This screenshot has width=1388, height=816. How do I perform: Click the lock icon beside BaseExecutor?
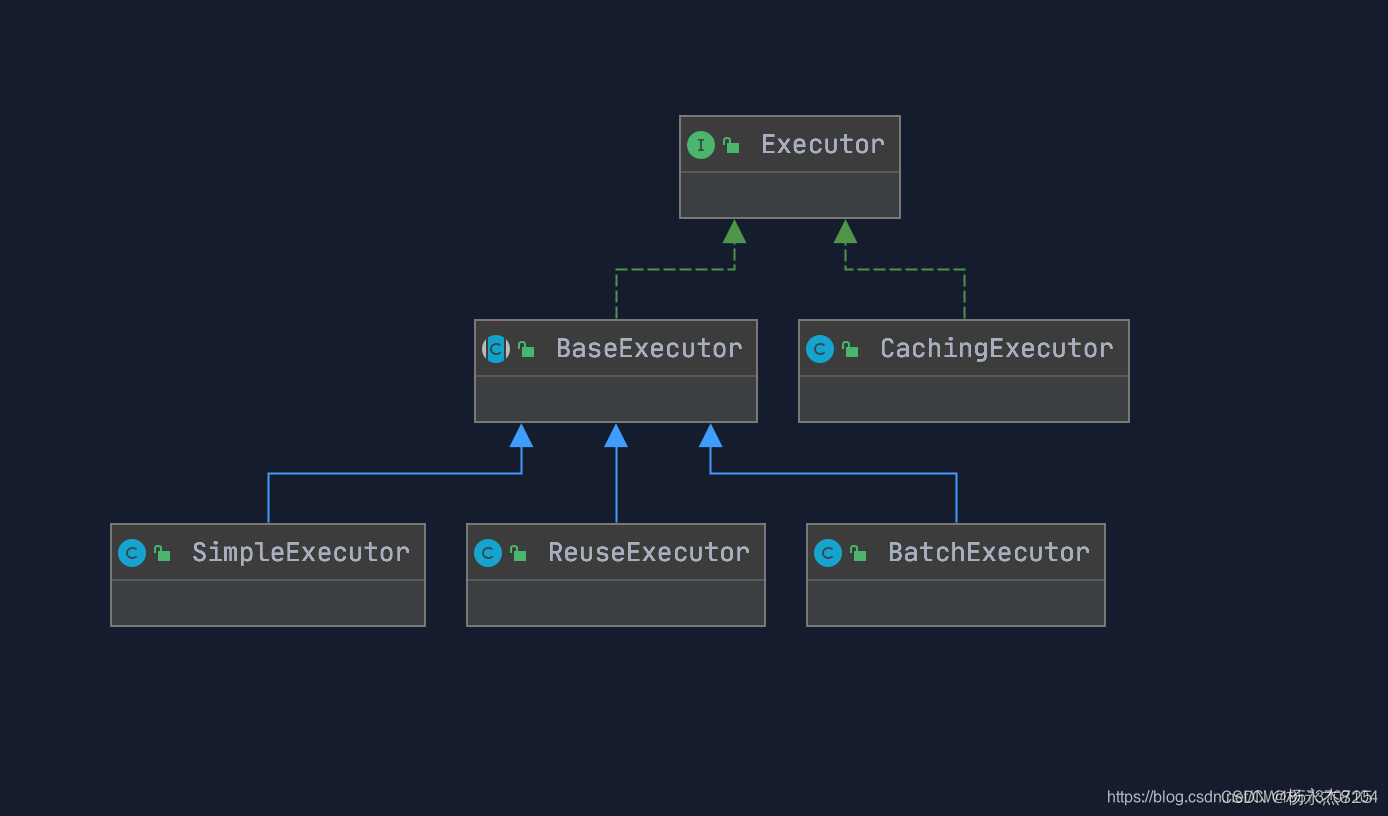(x=524, y=348)
